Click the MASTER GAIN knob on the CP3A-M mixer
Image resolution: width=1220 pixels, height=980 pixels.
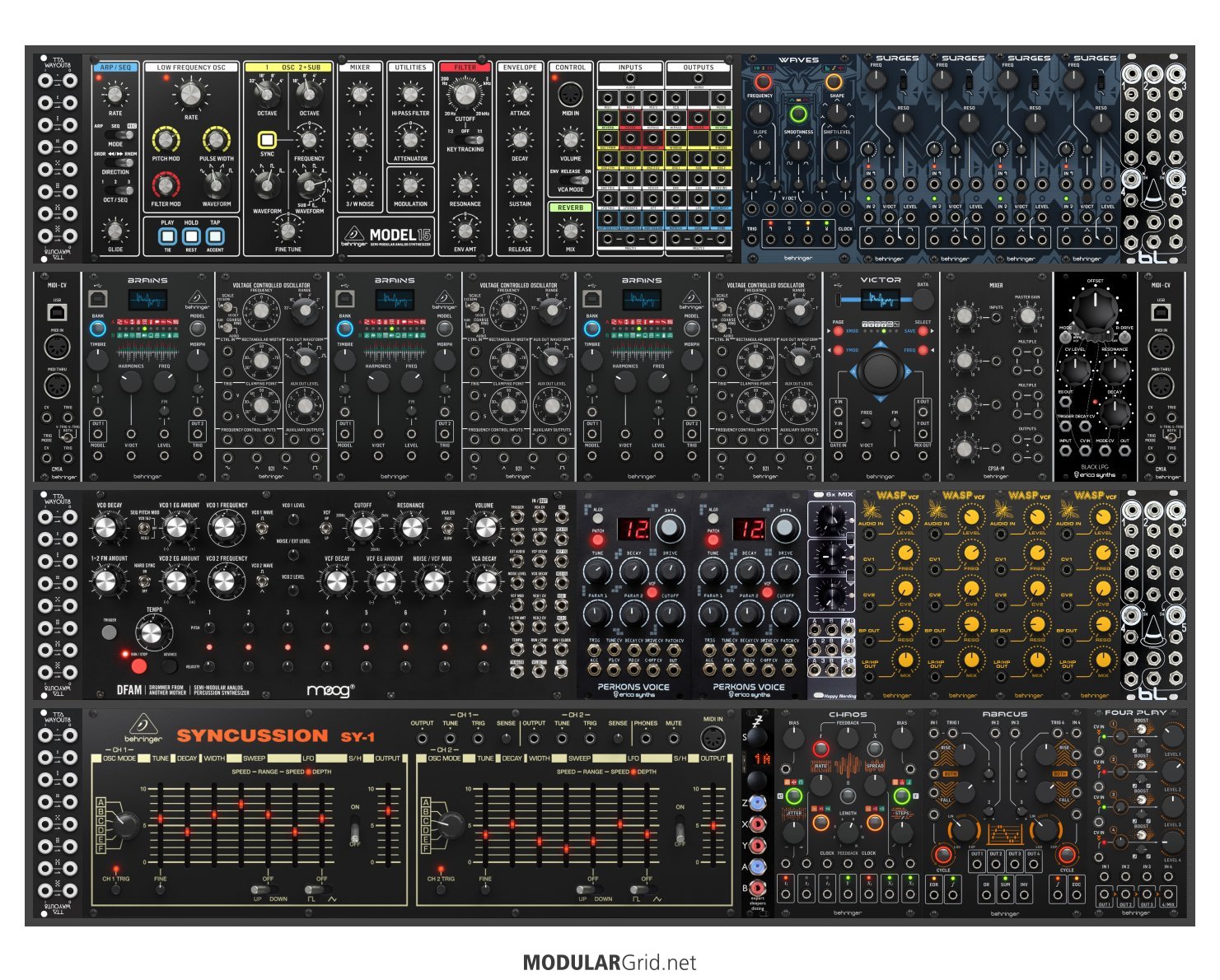coord(1026,315)
